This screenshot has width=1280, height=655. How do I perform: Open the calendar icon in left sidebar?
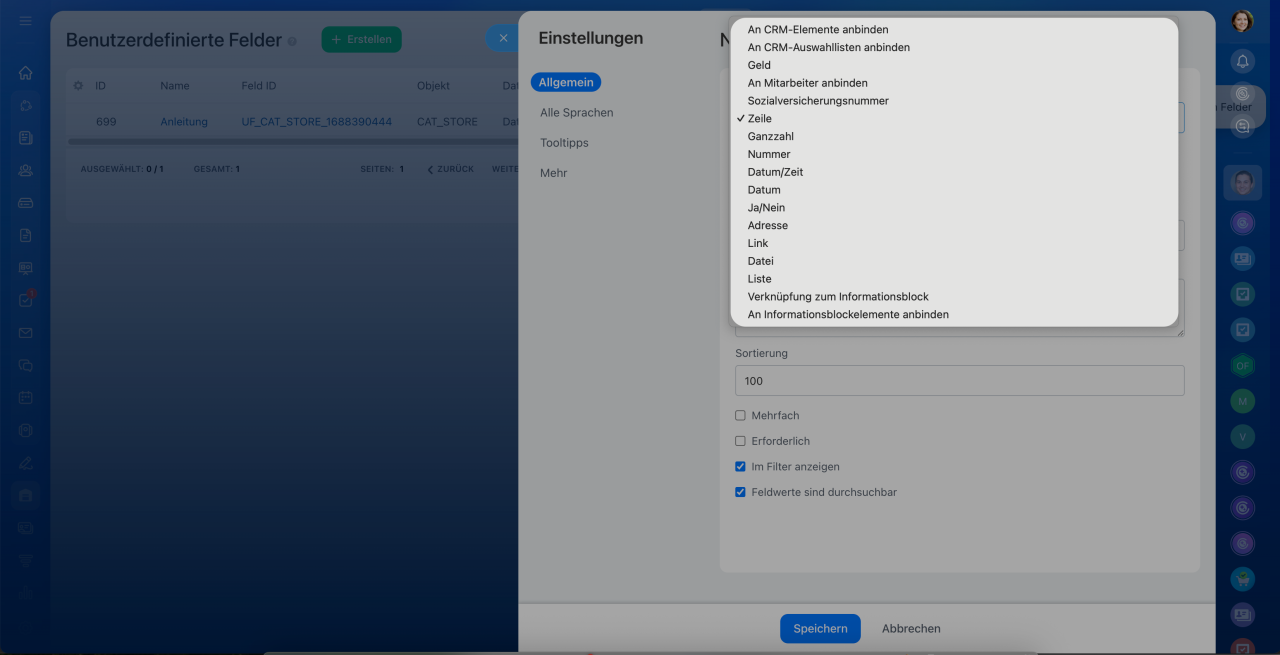pyautogui.click(x=25, y=397)
